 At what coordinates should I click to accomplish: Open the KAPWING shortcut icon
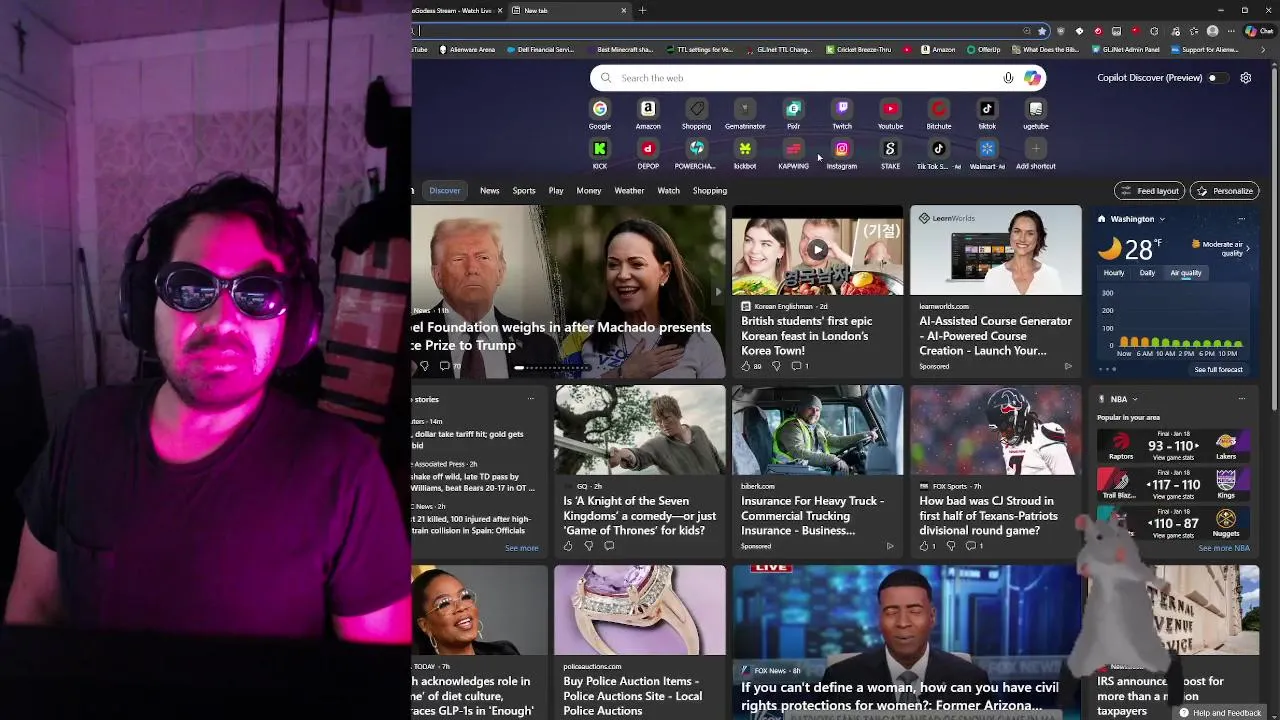[x=793, y=148]
